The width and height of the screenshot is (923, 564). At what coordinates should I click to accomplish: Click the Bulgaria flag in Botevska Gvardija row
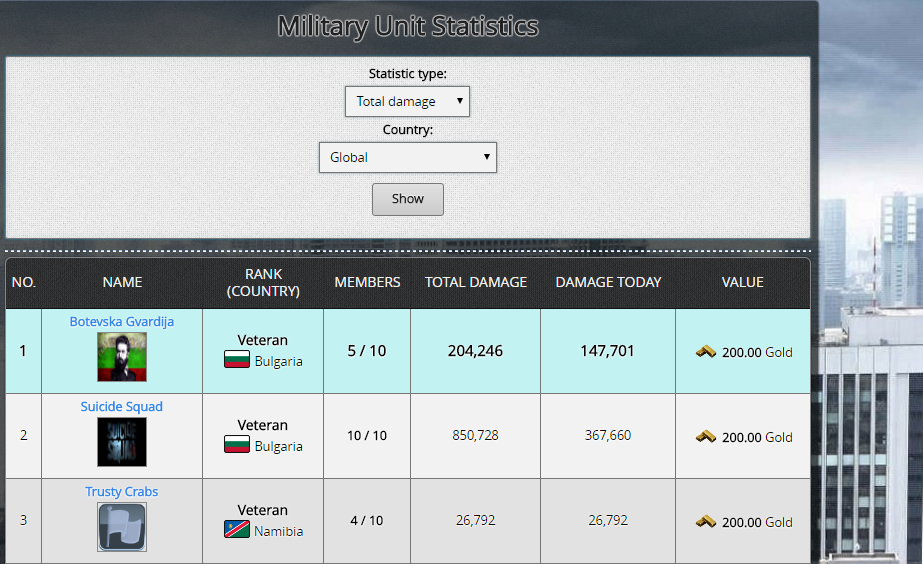click(237, 359)
